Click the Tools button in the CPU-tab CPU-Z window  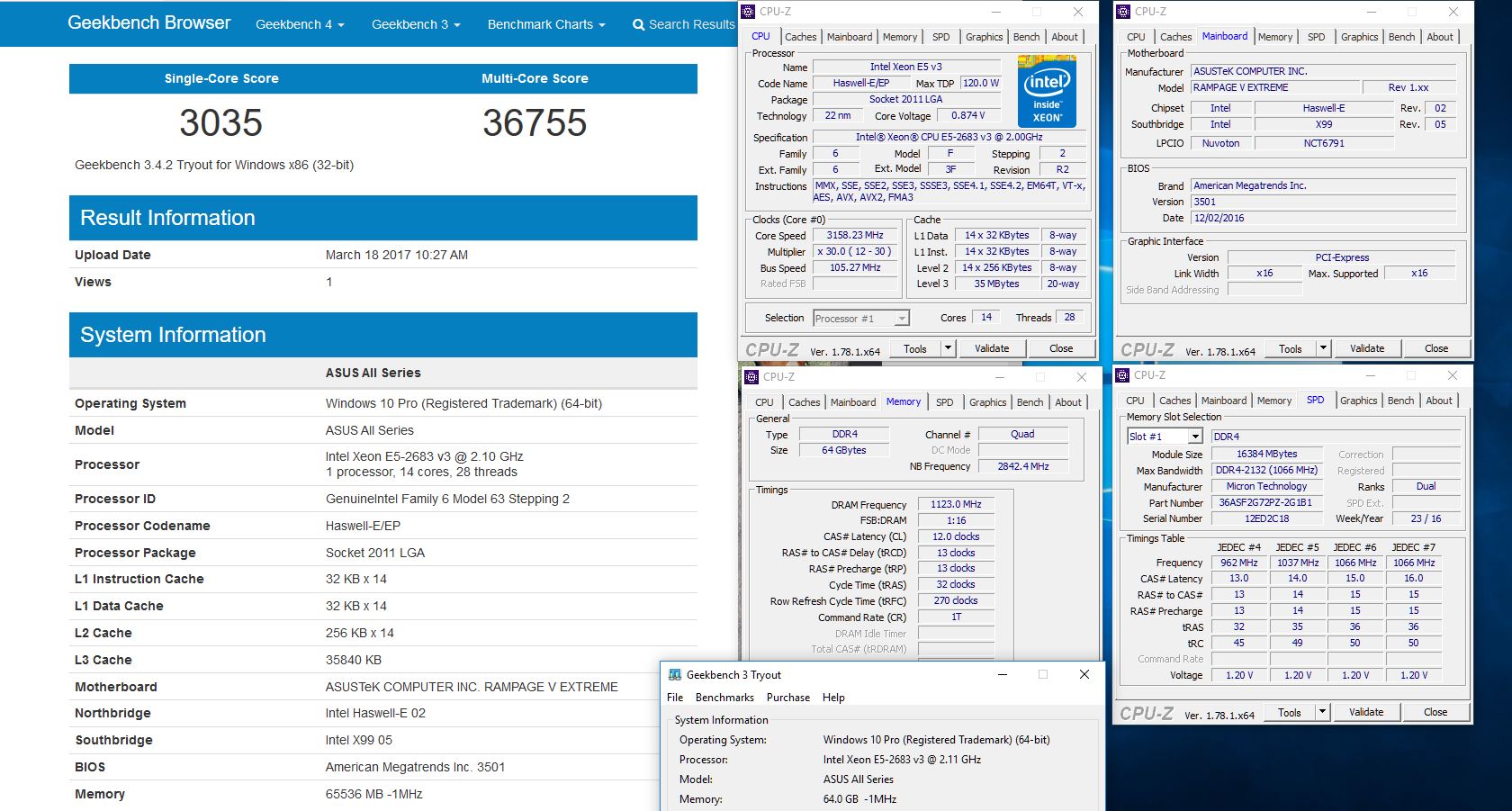(x=915, y=348)
